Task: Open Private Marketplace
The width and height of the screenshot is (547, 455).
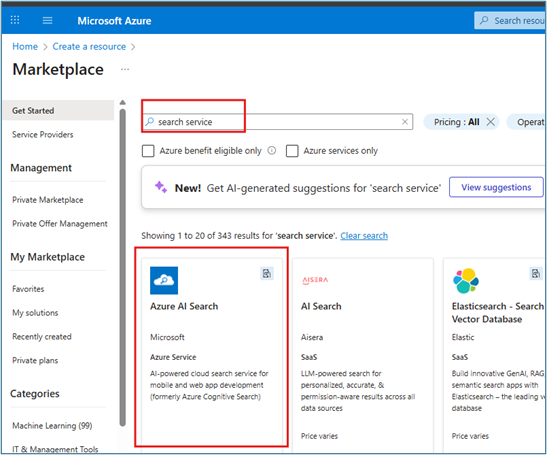Action: pyautogui.click(x=47, y=200)
